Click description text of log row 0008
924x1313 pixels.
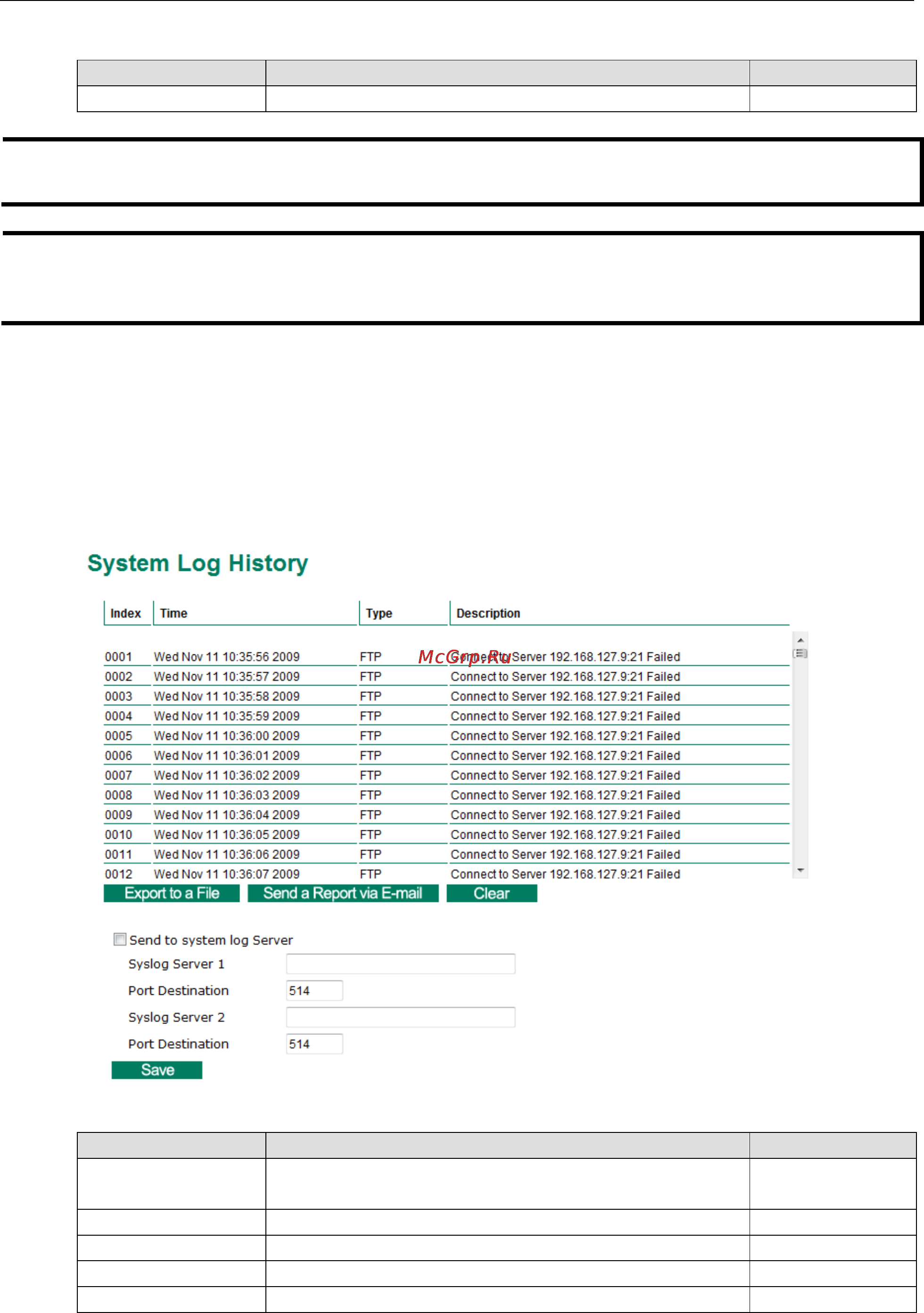[566, 795]
